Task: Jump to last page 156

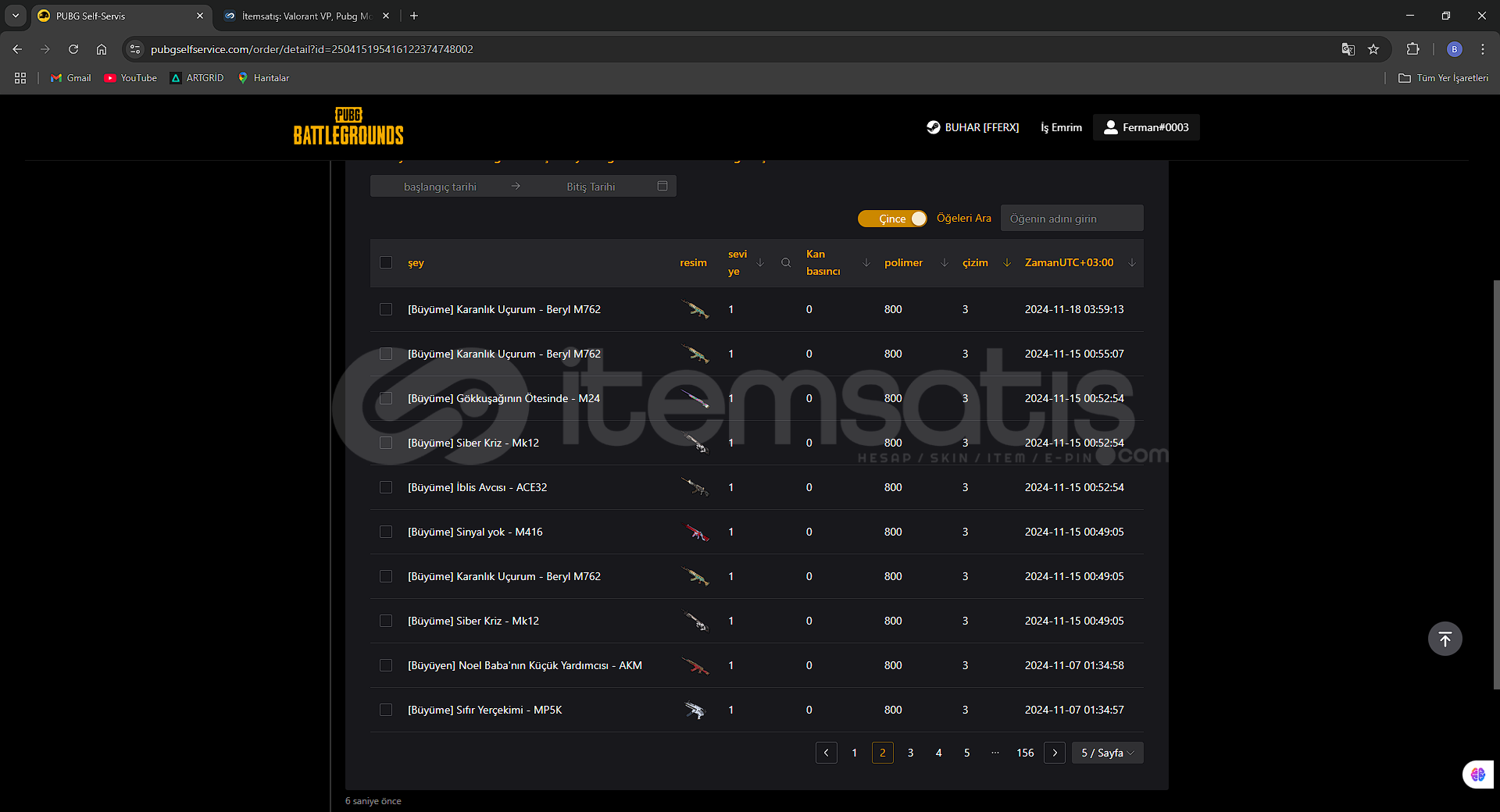Action: (x=1025, y=753)
